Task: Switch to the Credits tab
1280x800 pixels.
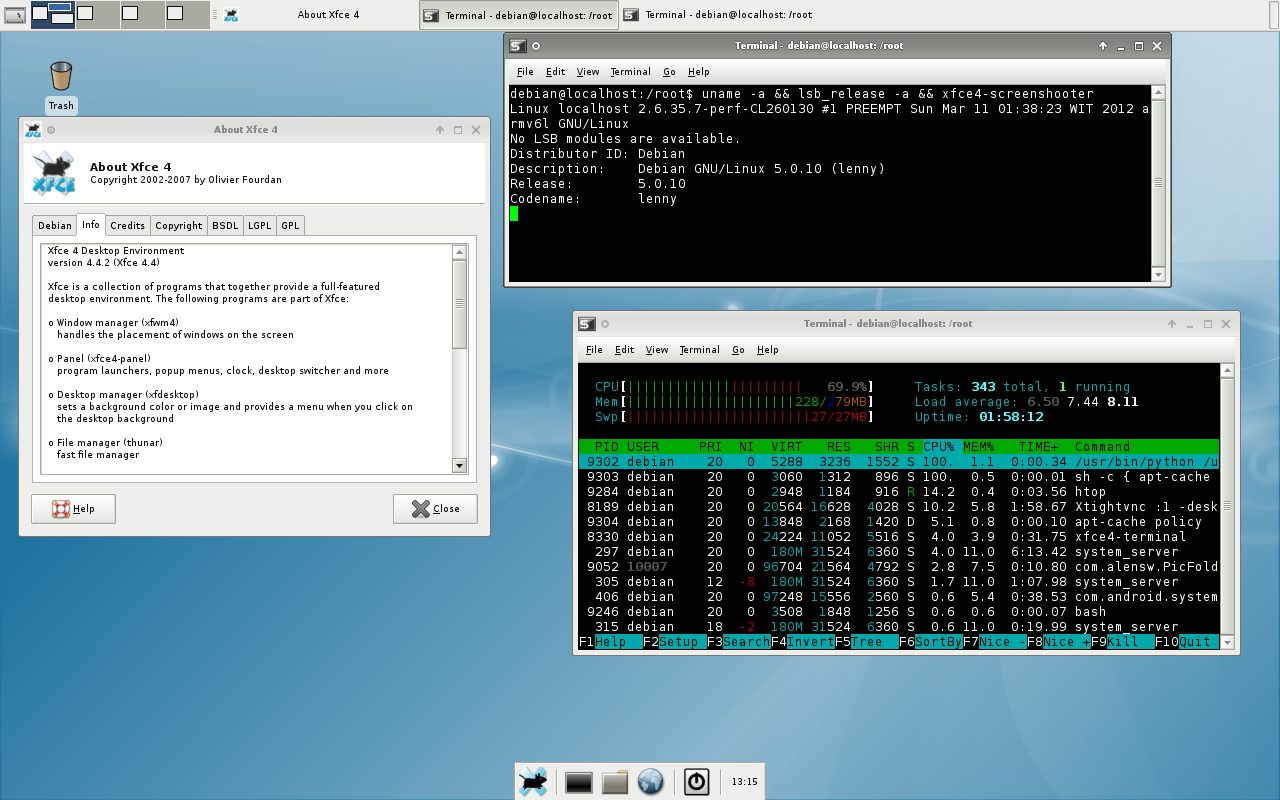Action: pyautogui.click(x=128, y=226)
